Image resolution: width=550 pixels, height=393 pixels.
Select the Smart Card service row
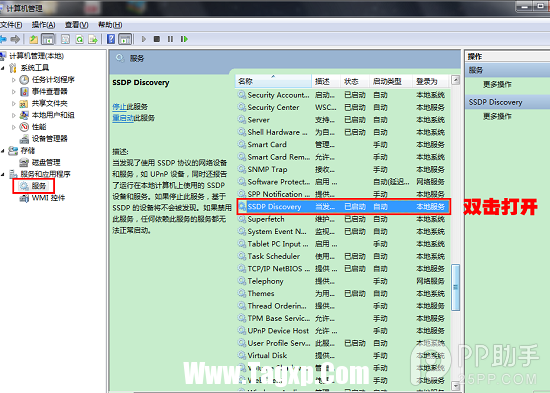click(x=343, y=145)
